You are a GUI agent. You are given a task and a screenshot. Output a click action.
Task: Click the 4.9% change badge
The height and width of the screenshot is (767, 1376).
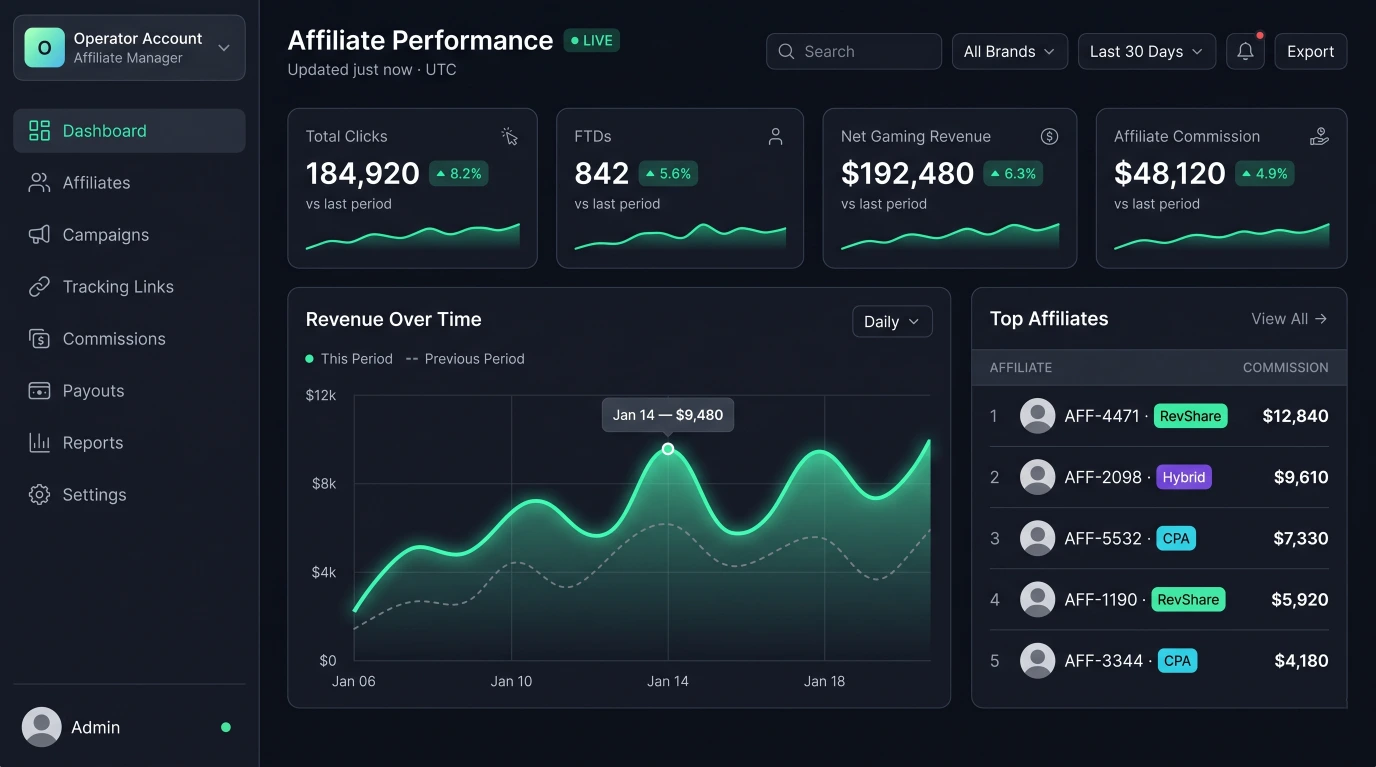tap(1265, 174)
